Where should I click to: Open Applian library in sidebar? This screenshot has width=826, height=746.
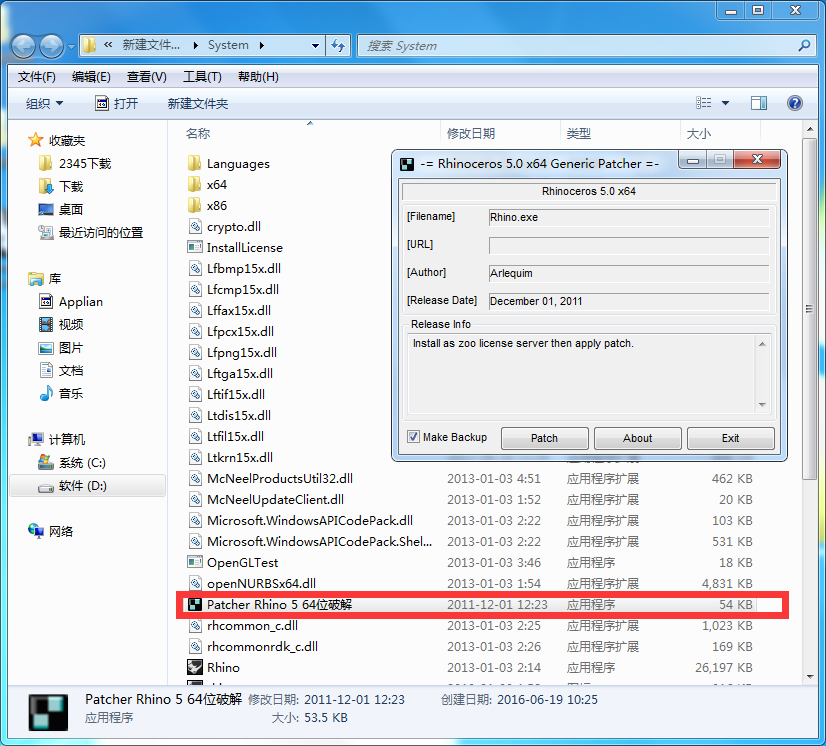71,302
